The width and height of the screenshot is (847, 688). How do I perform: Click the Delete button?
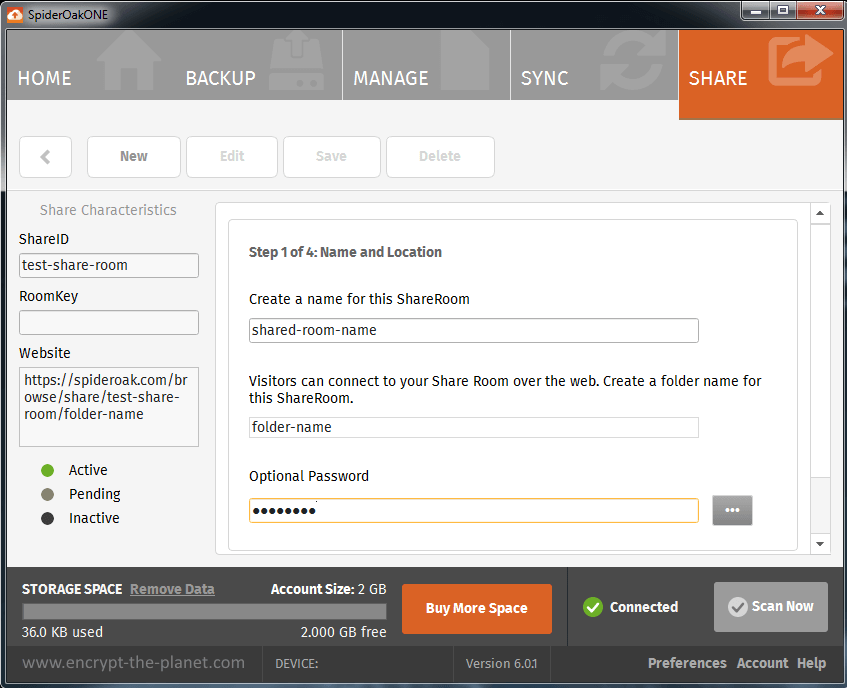click(440, 157)
